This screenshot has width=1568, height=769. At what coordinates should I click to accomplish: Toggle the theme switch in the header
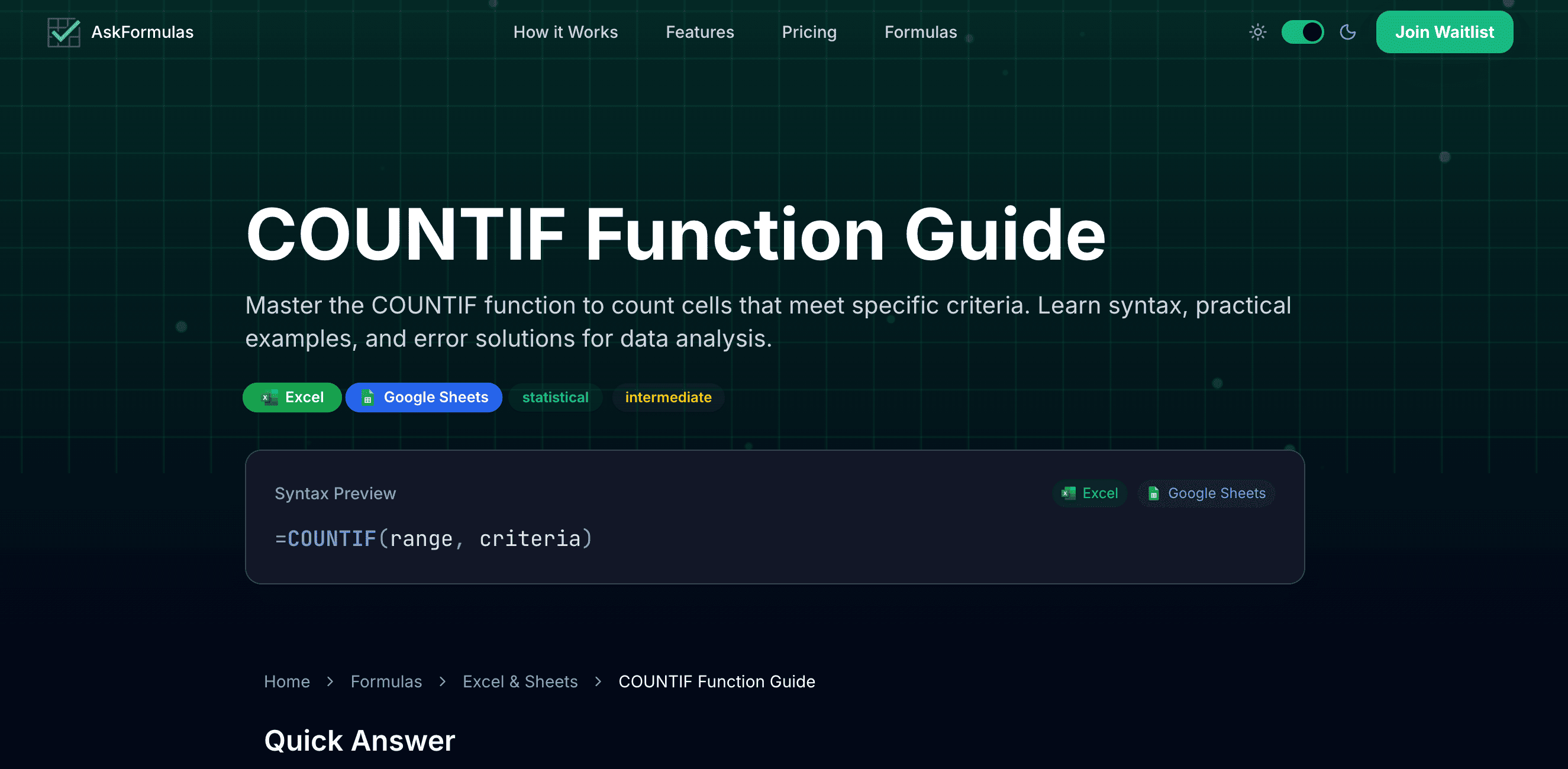[1302, 31]
